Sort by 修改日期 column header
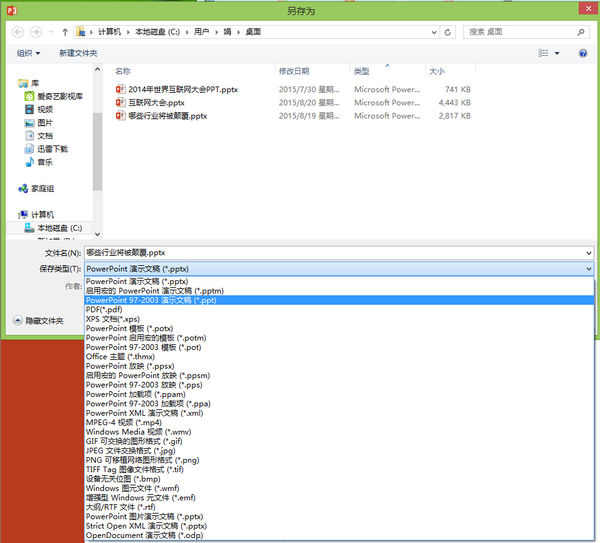Image resolution: width=600 pixels, height=543 pixels. pyautogui.click(x=294, y=71)
